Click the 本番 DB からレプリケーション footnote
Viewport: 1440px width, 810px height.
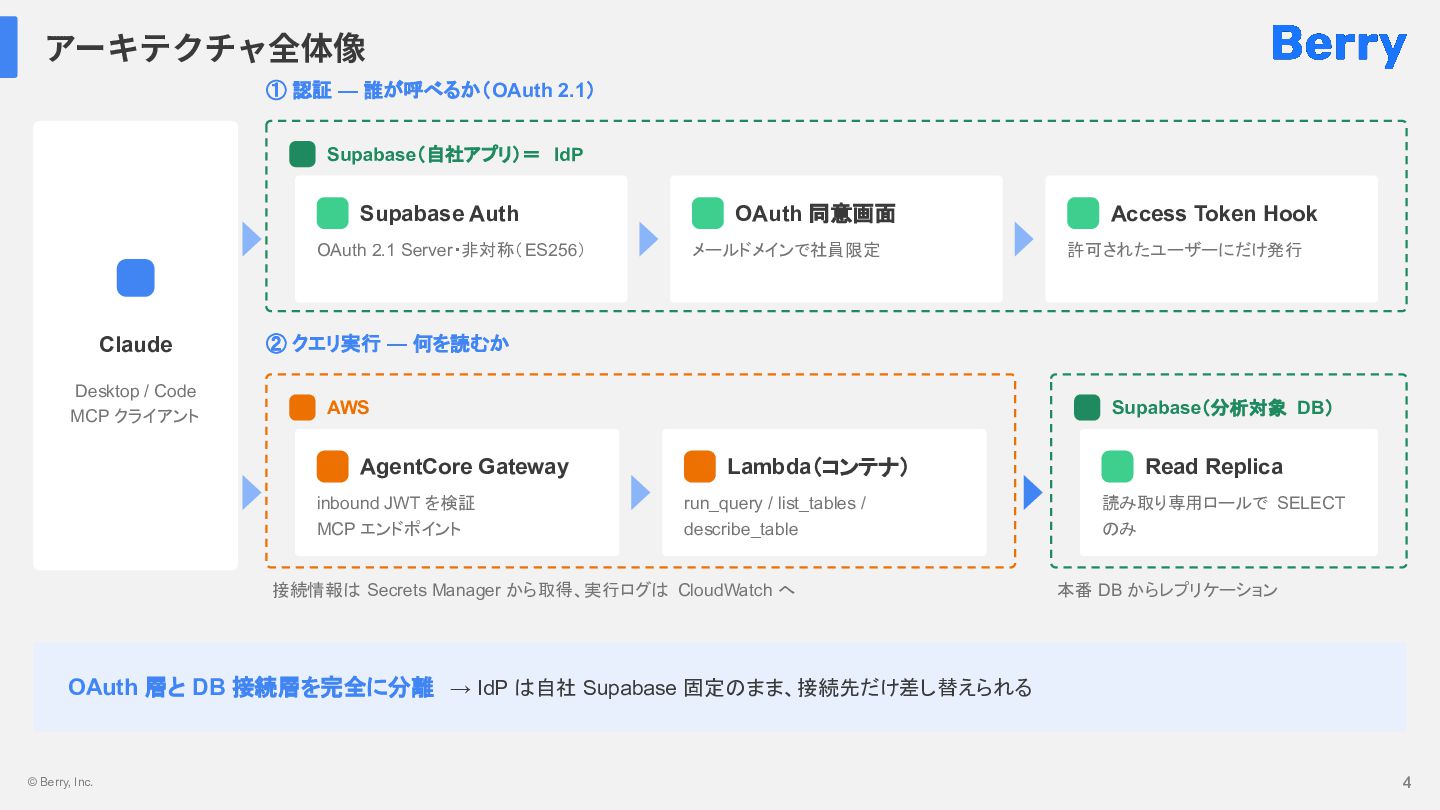coord(1168,590)
